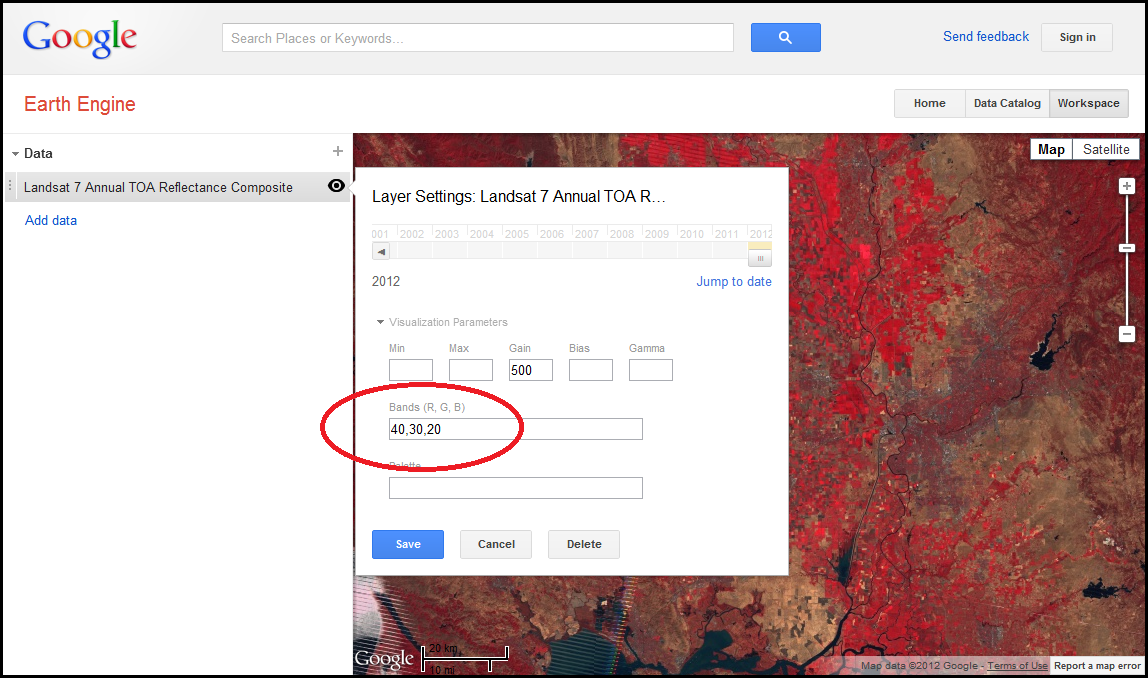Click the empty Palette input field
Screen dimensions: 1148x678
[x=515, y=488]
